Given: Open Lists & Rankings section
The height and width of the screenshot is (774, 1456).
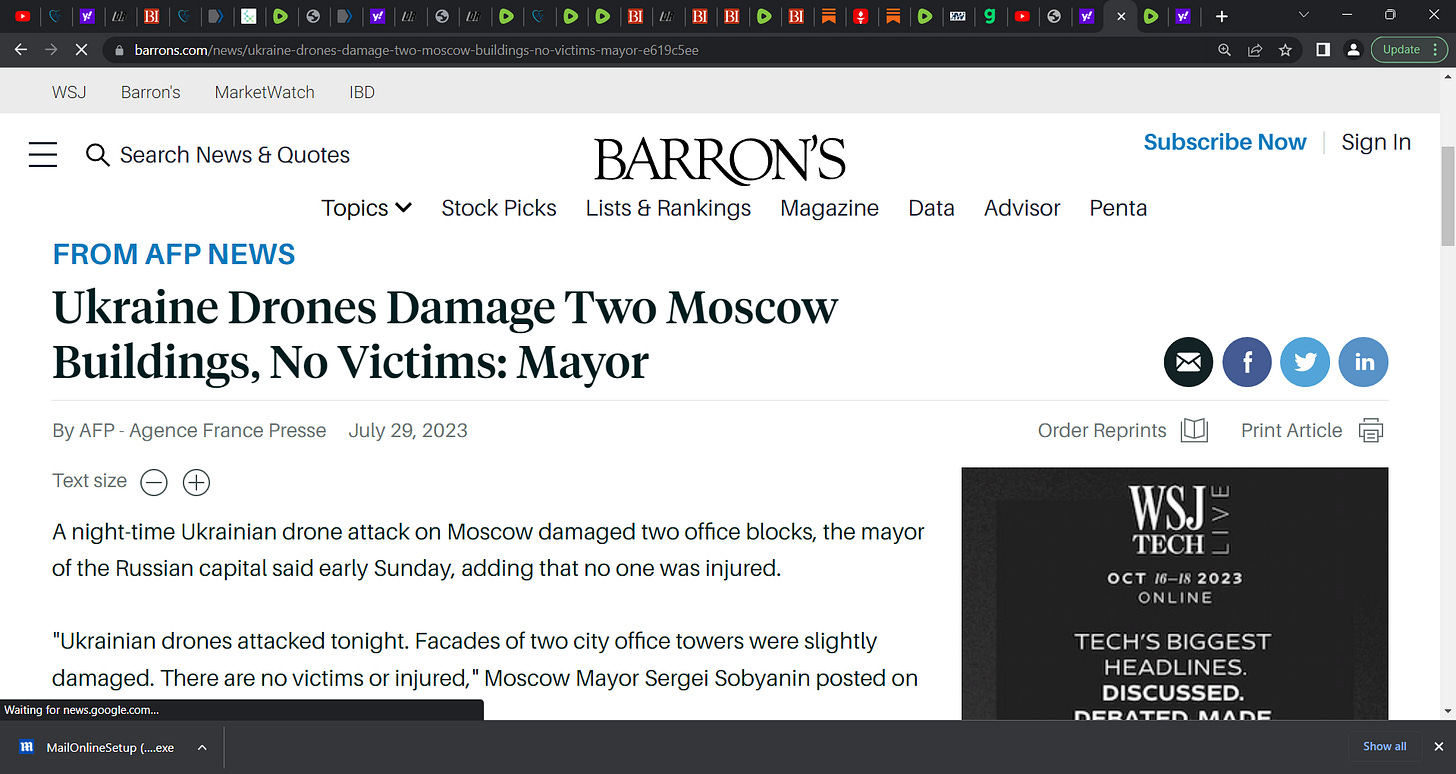Looking at the screenshot, I should click(x=668, y=208).
